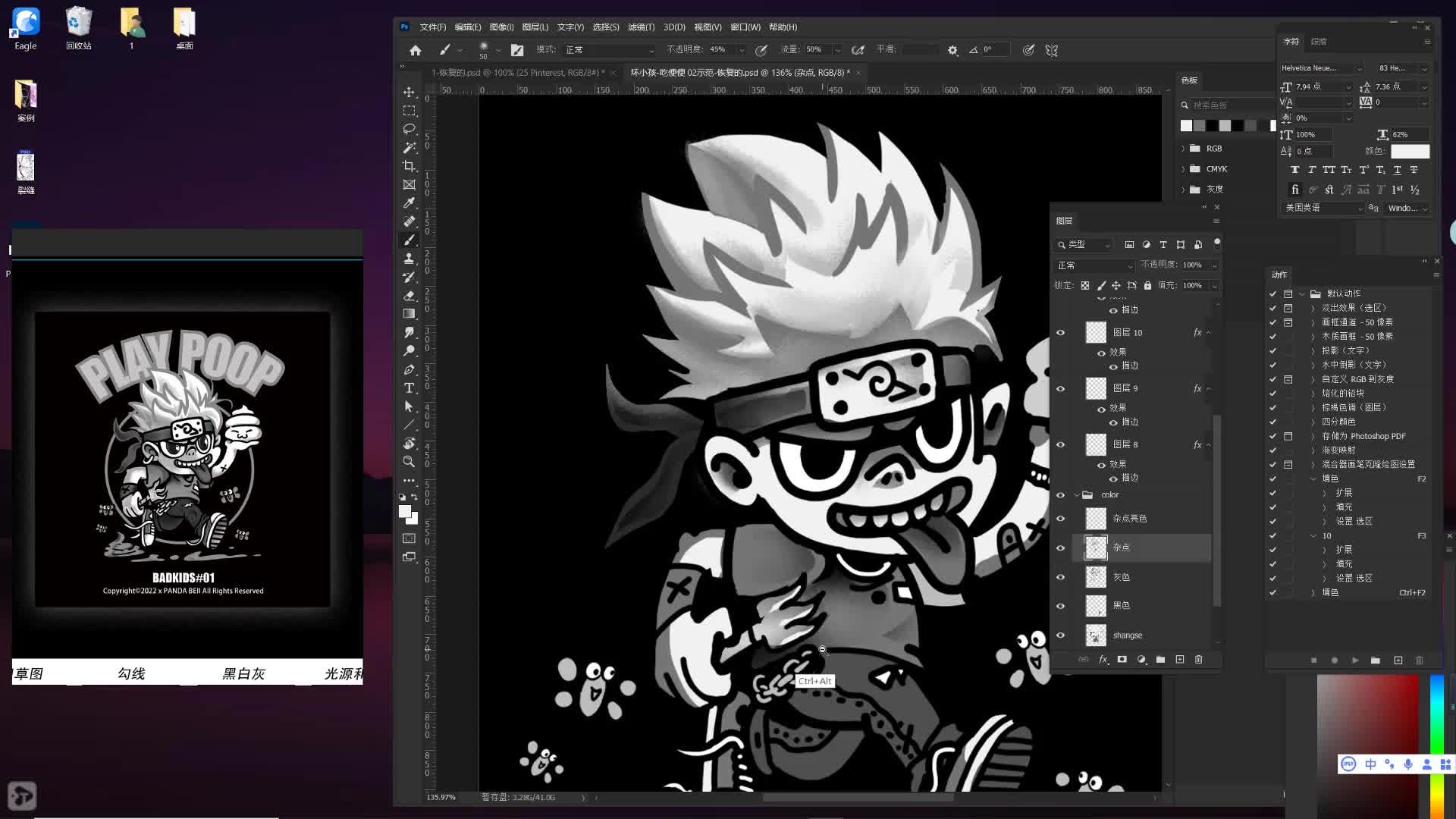The image size is (1456, 819).
Task: Select the Eraser tool
Action: point(409,296)
